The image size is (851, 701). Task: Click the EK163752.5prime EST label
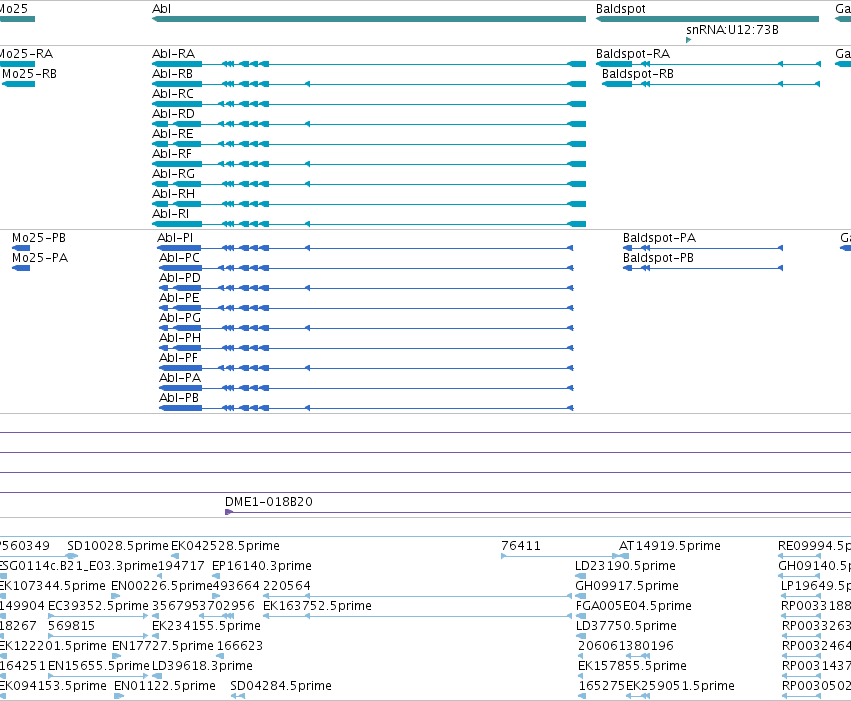(317, 606)
